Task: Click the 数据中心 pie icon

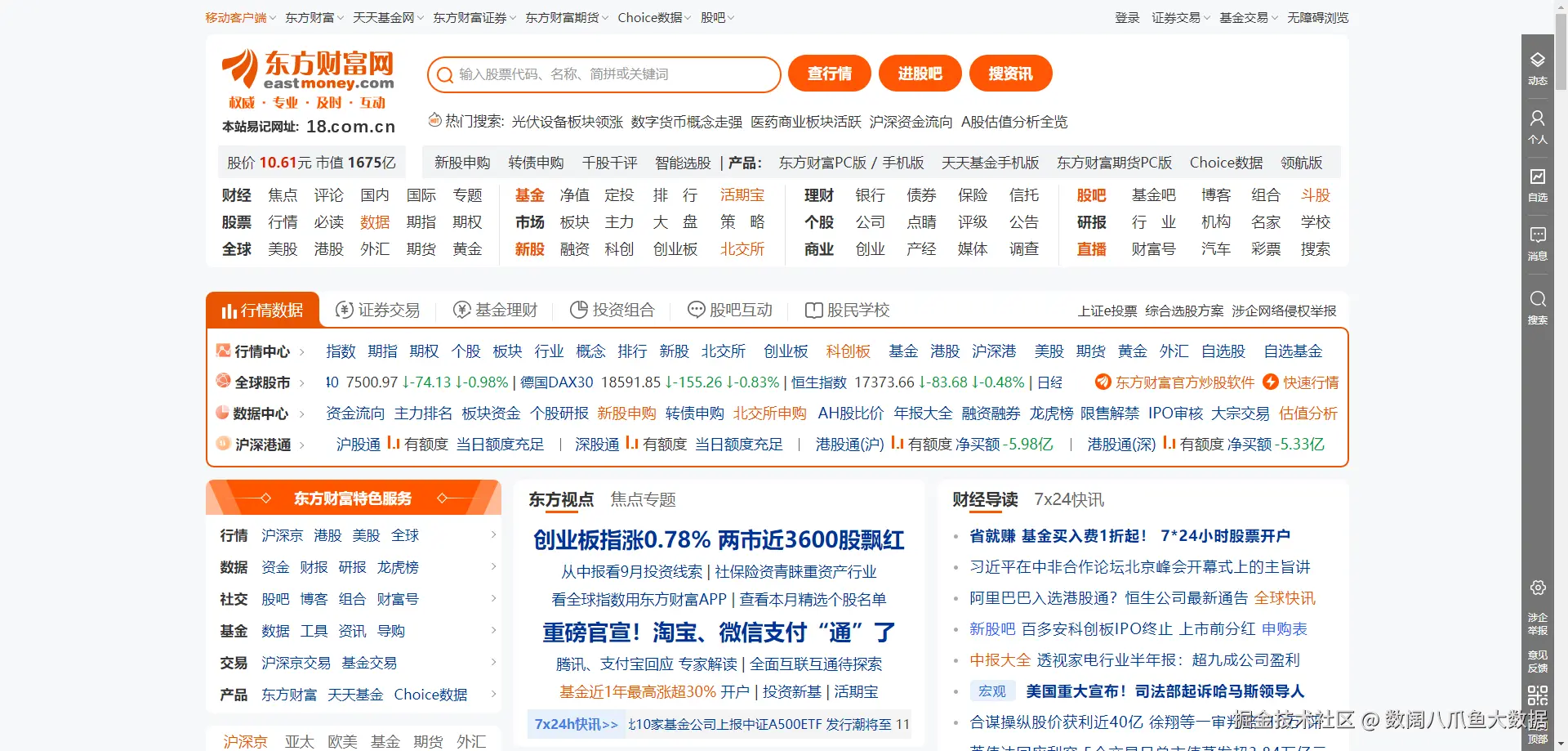Action: (x=222, y=413)
